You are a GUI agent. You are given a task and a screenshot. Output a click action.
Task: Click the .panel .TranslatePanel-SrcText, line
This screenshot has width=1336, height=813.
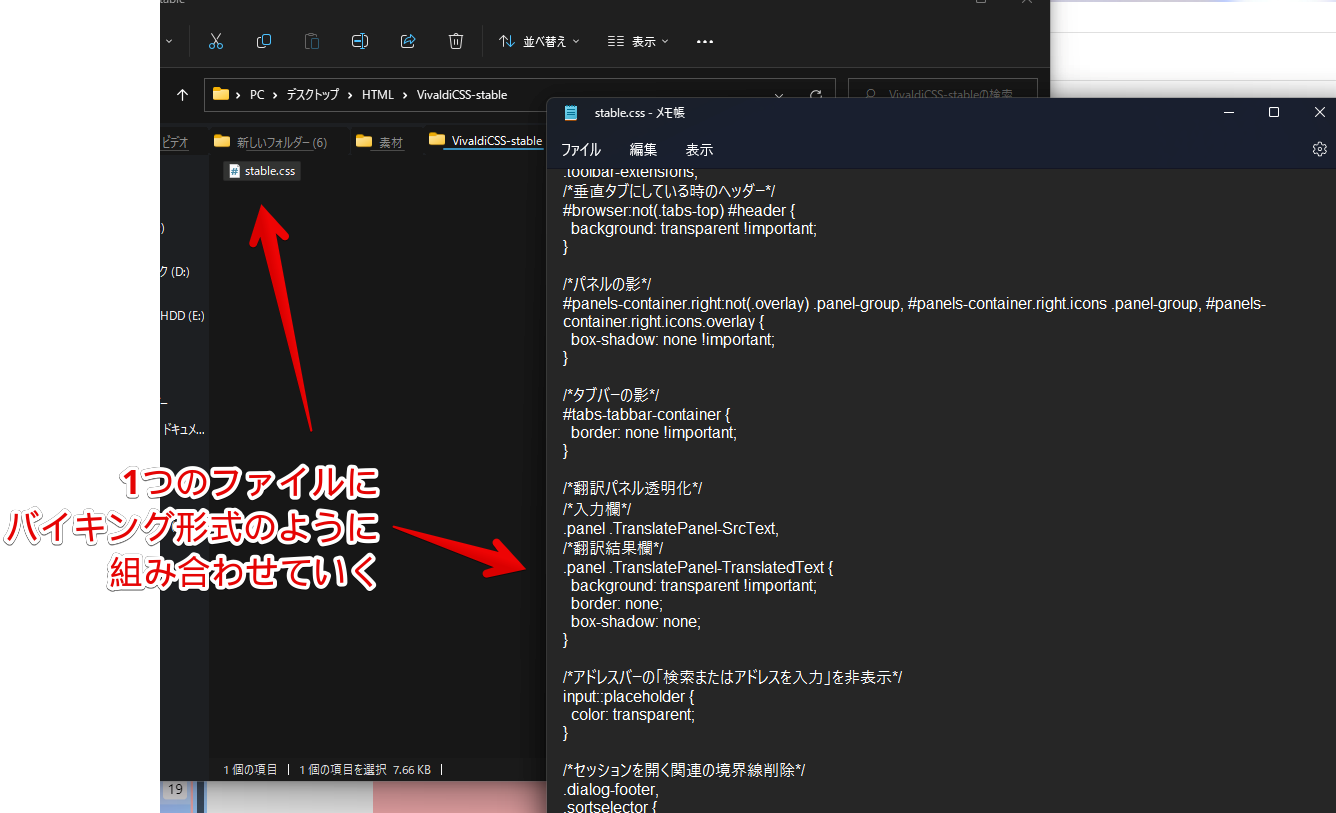point(671,528)
